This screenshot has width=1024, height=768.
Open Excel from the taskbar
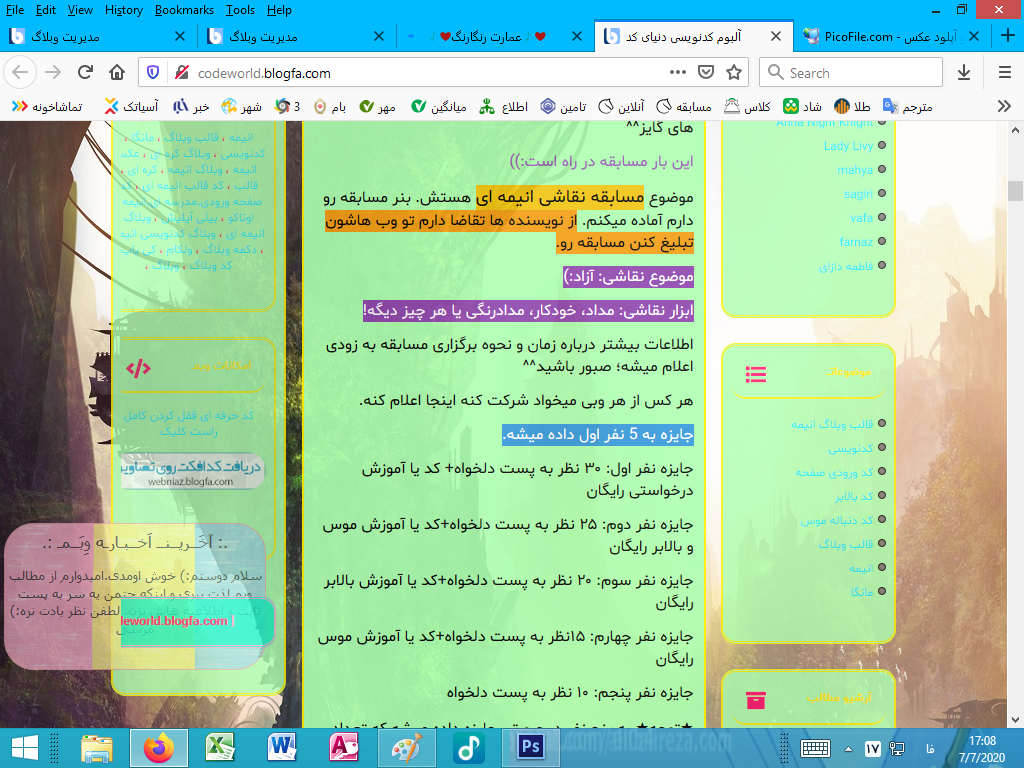tap(220, 747)
